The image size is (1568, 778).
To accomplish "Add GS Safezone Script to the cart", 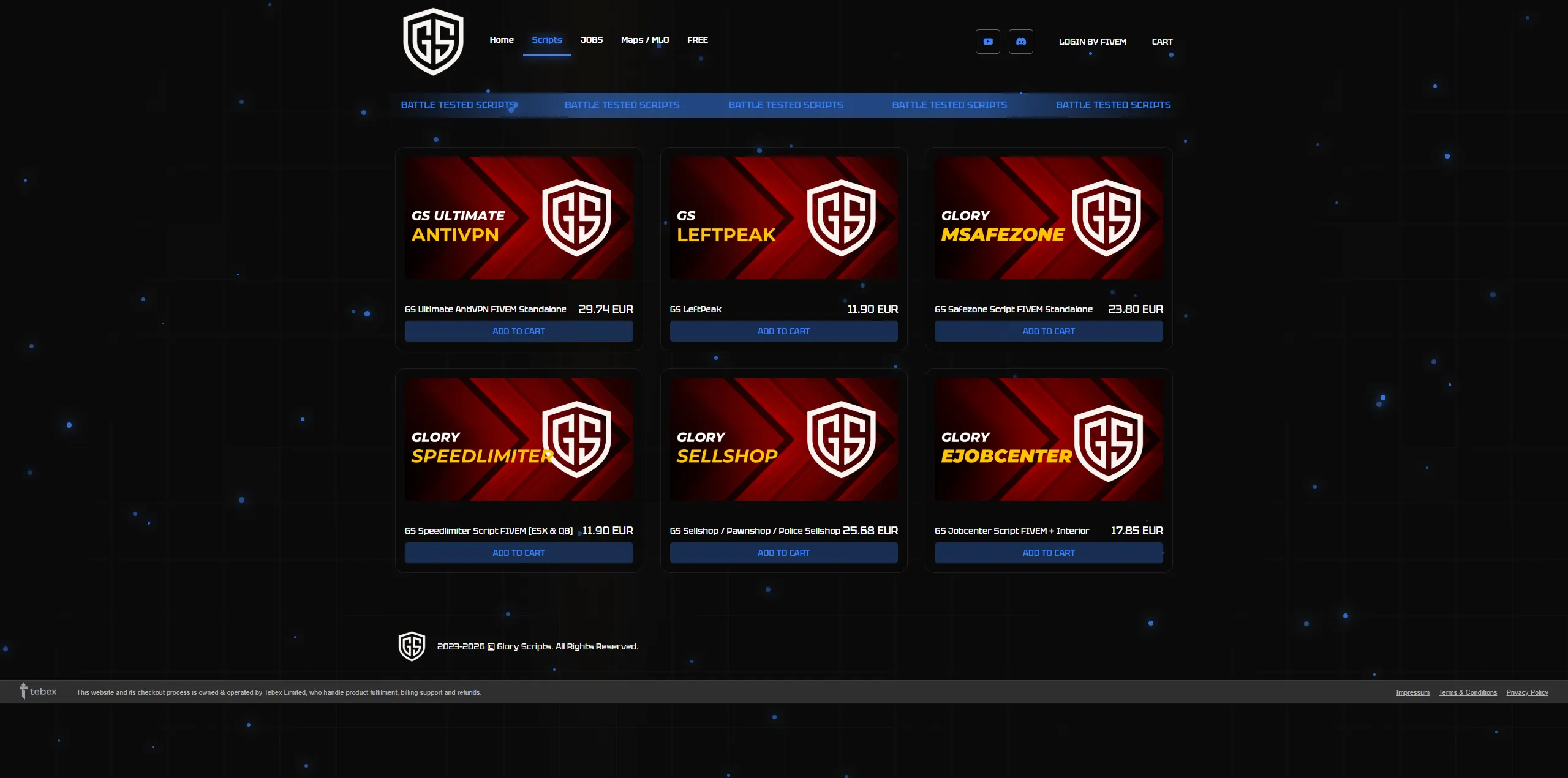I will (1048, 331).
